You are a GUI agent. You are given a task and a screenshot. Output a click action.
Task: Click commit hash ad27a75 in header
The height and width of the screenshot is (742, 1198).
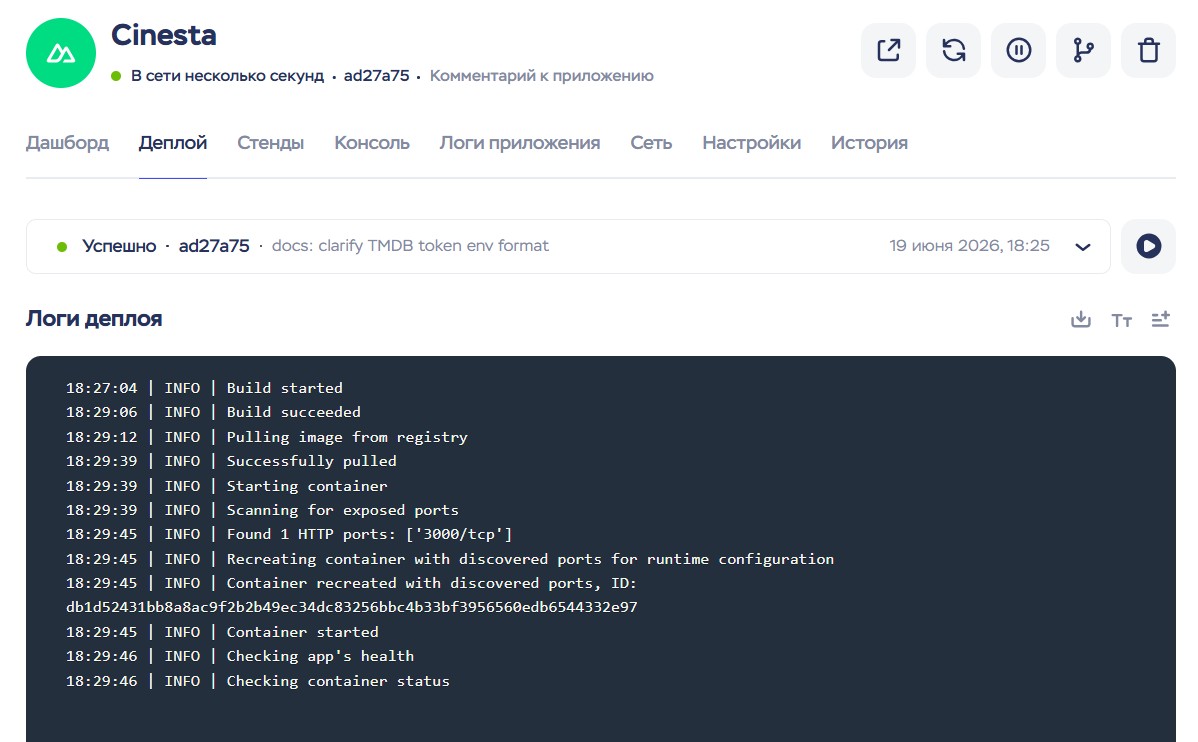click(377, 76)
